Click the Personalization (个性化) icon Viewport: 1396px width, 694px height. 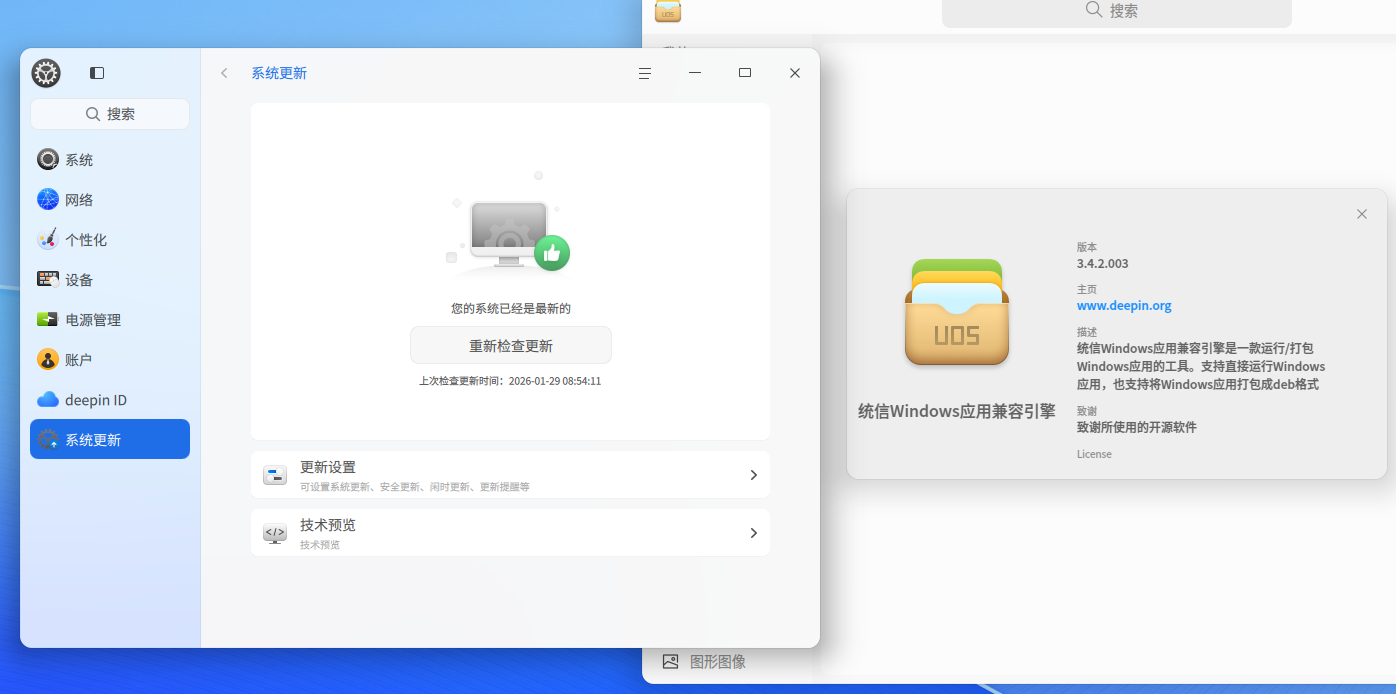48,239
